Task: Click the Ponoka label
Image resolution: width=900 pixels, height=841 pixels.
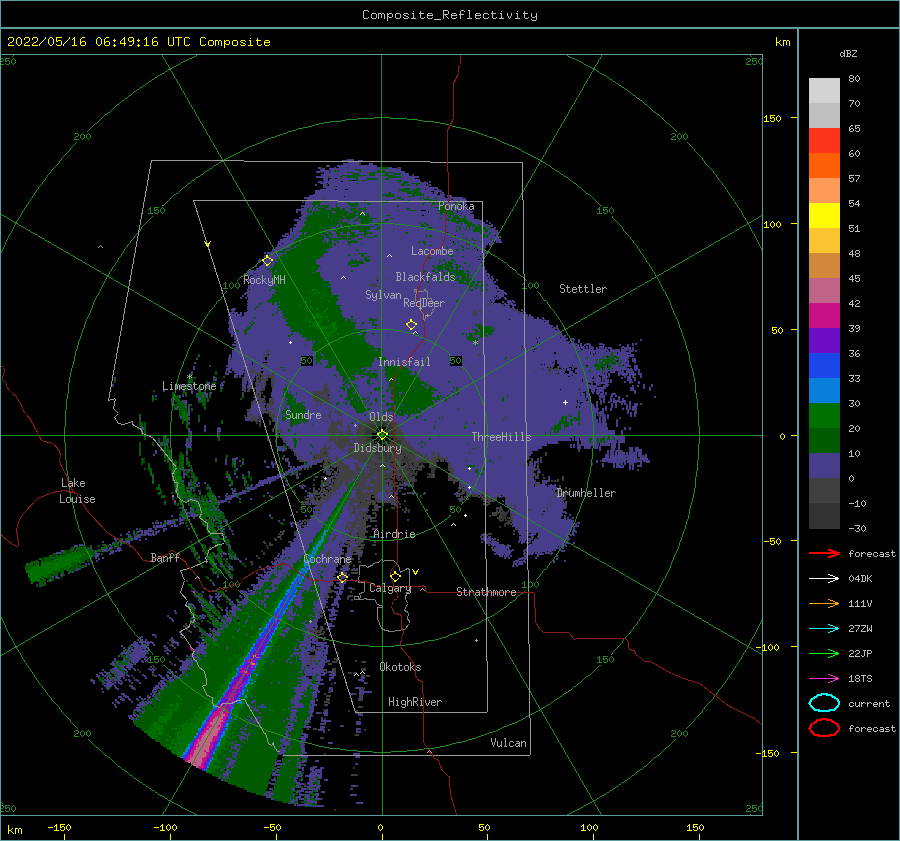Action: [456, 206]
